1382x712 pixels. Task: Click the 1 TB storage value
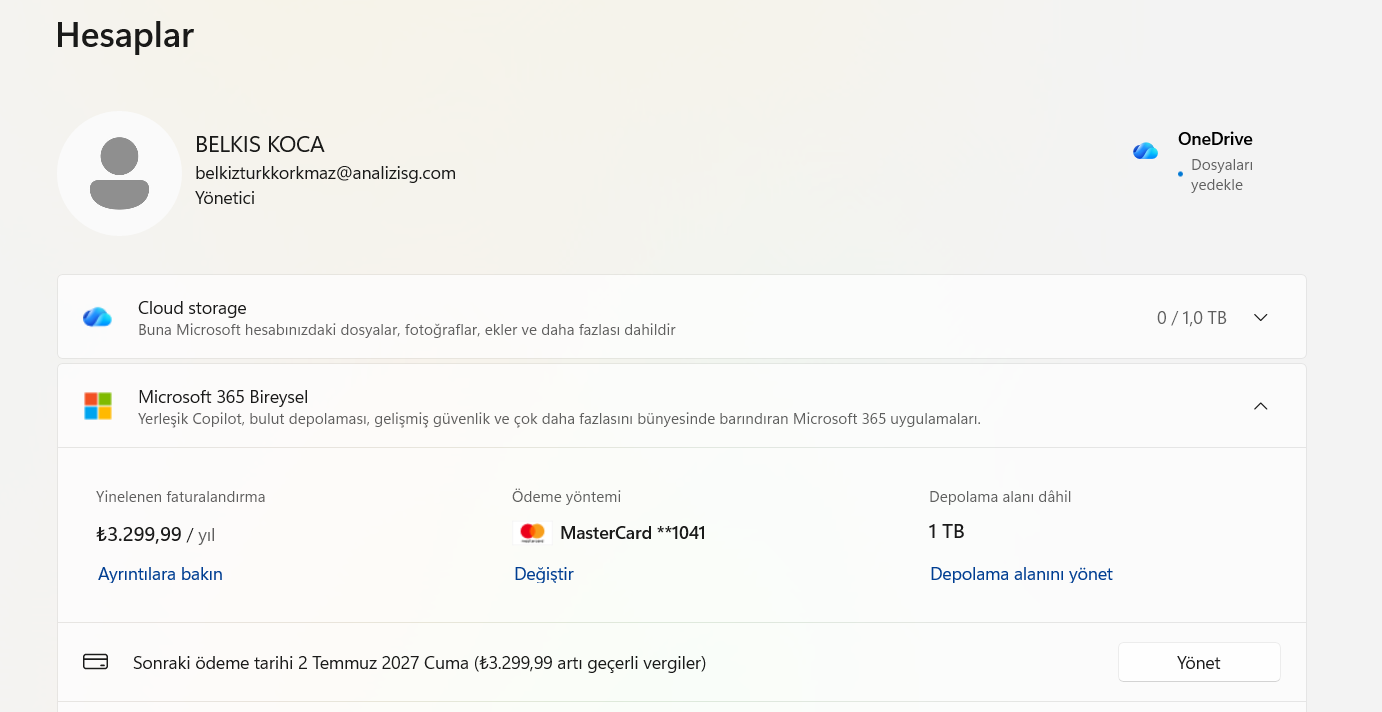click(947, 532)
